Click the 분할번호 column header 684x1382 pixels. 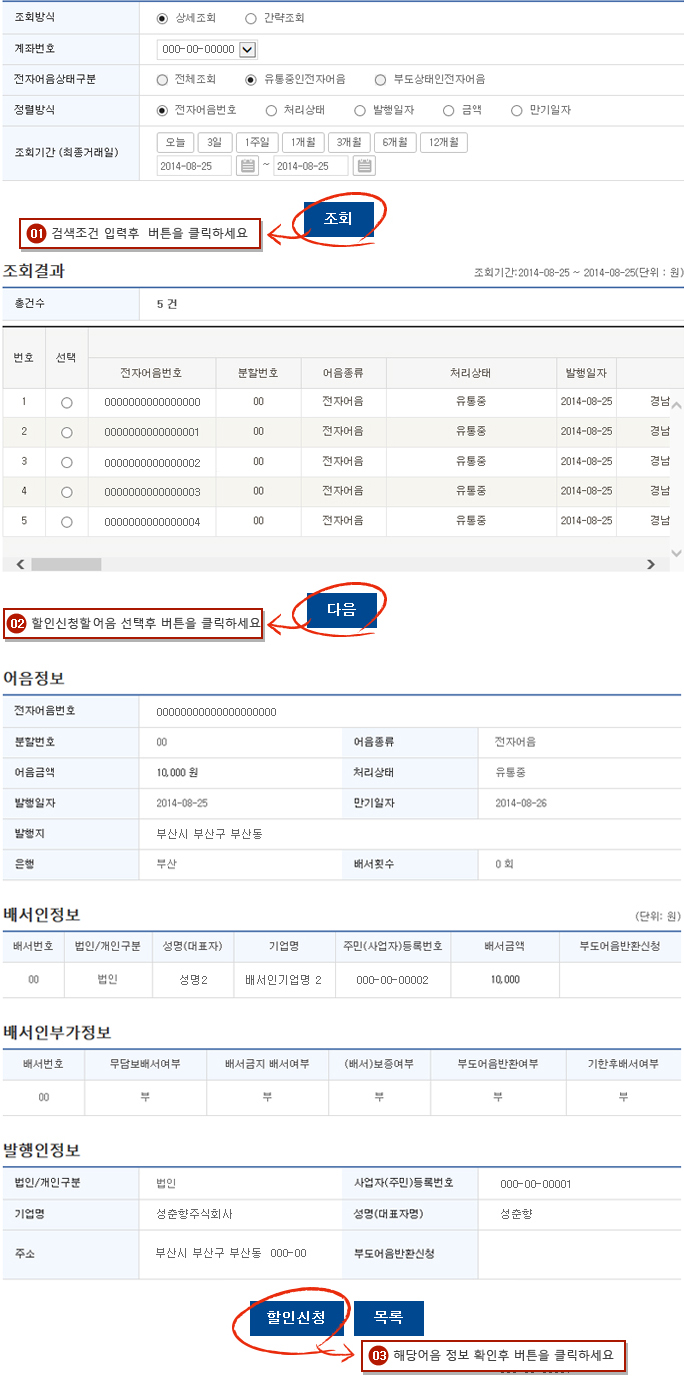pos(258,373)
